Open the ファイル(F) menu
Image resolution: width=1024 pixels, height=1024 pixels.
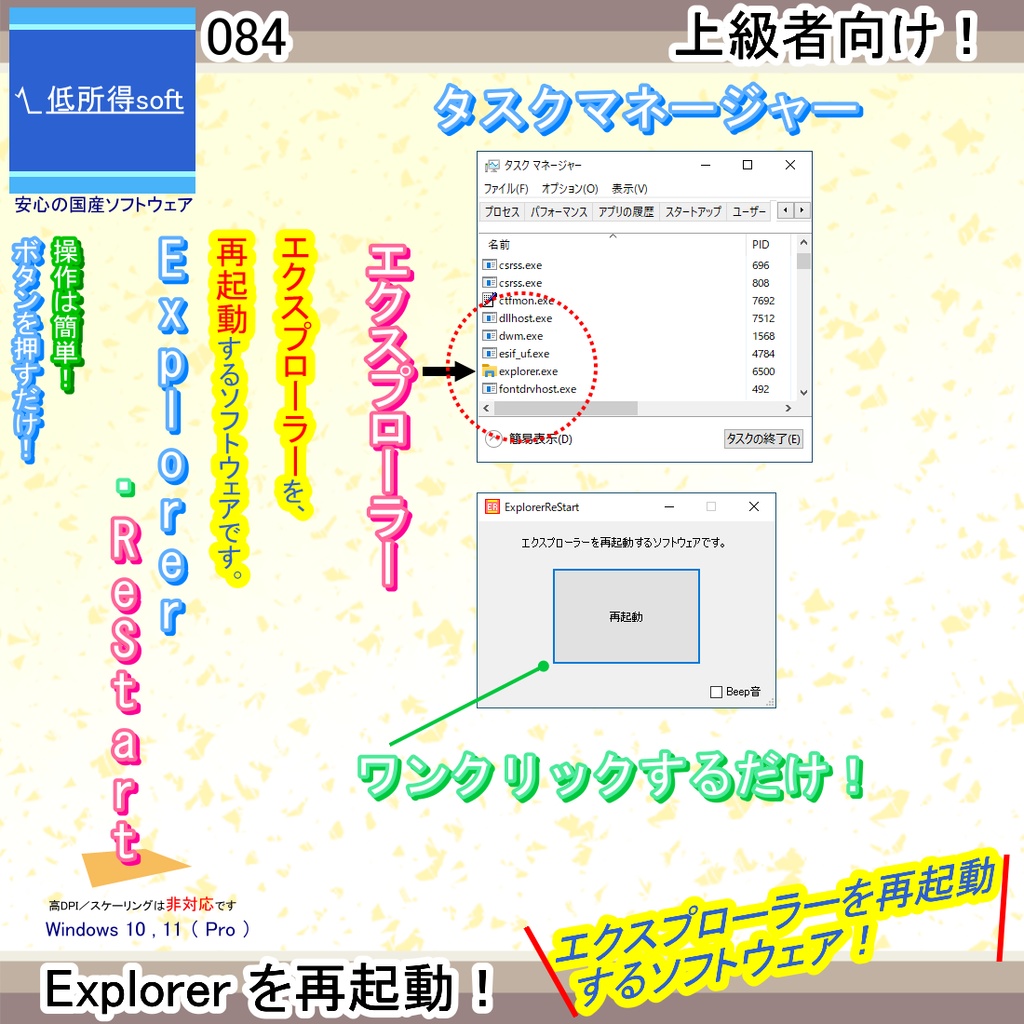click(x=505, y=189)
